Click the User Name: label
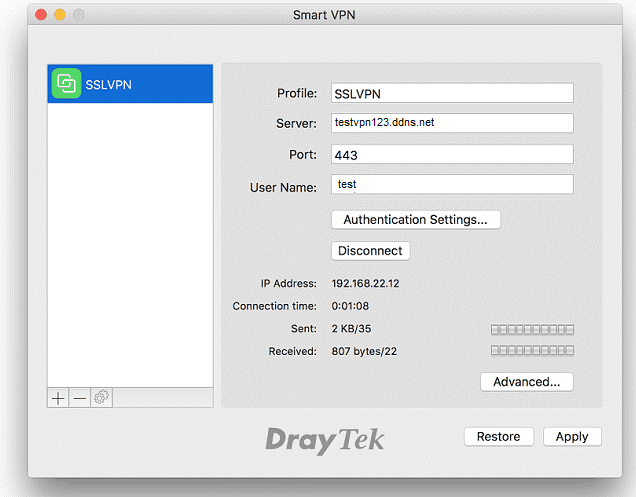 pyautogui.click(x=283, y=187)
